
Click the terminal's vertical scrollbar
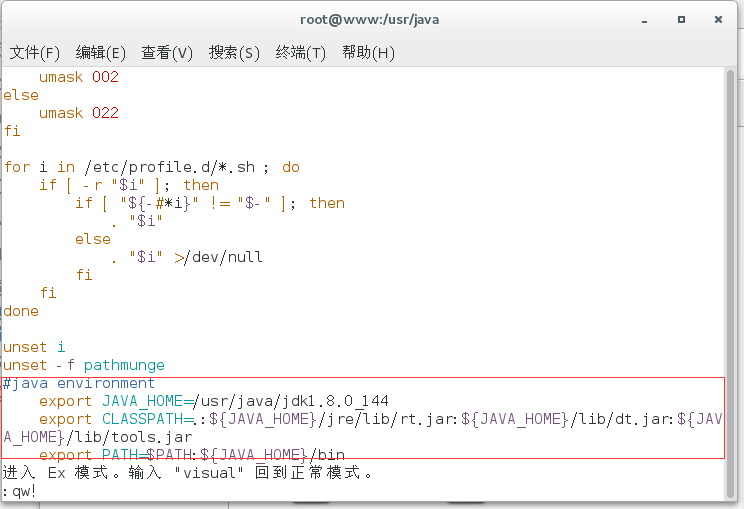[734, 280]
